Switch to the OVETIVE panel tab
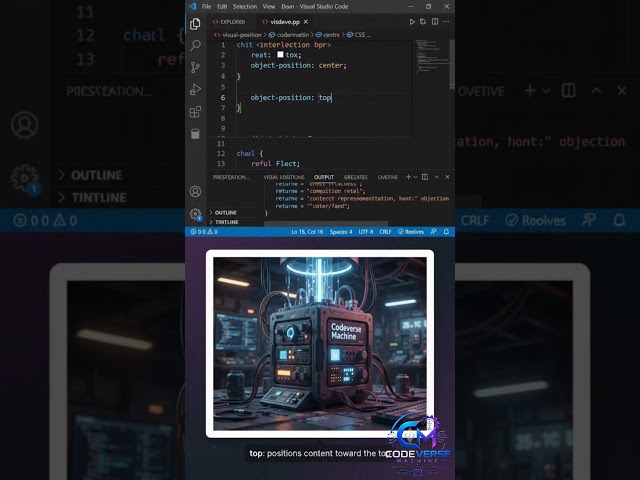Image resolution: width=640 pixels, height=480 pixels. 388,177
